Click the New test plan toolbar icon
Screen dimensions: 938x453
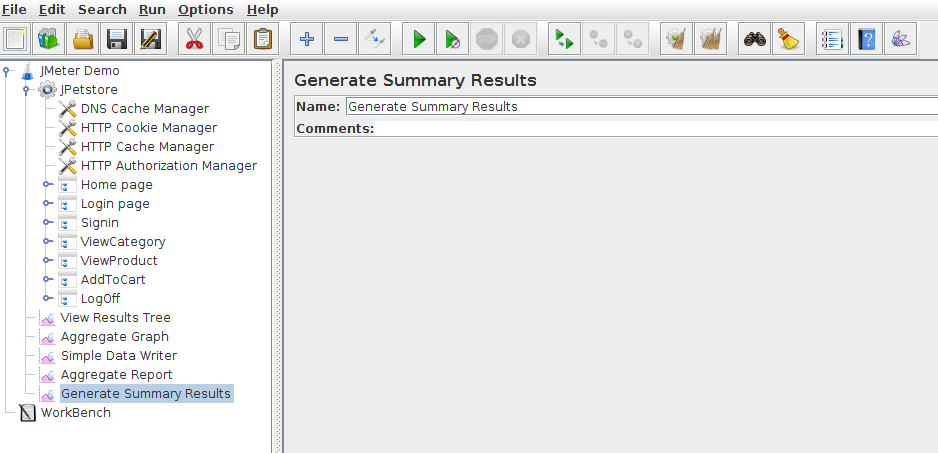pos(16,39)
